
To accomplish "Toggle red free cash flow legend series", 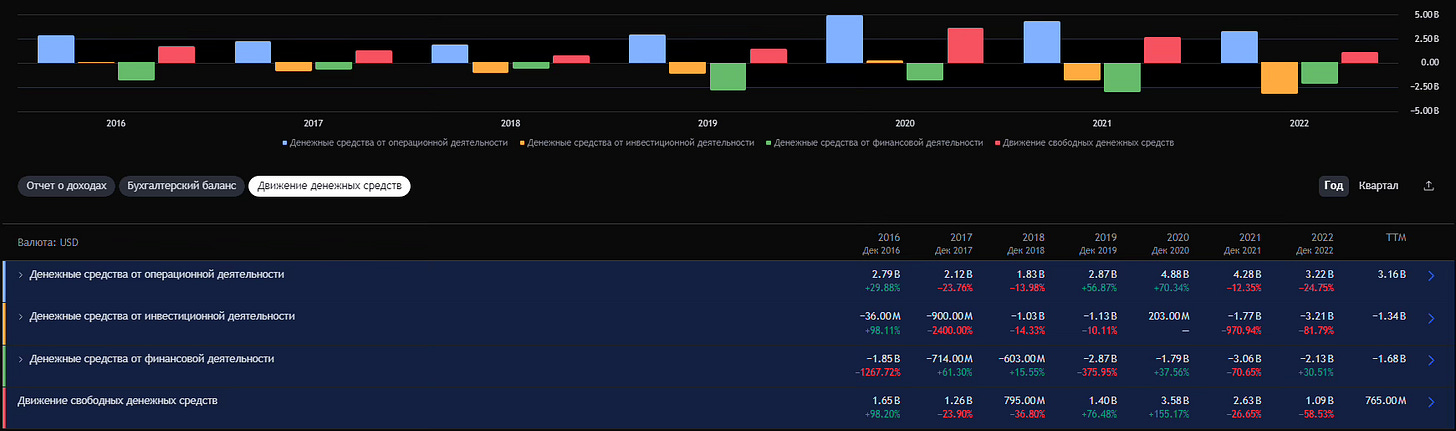I will [x=1084, y=143].
